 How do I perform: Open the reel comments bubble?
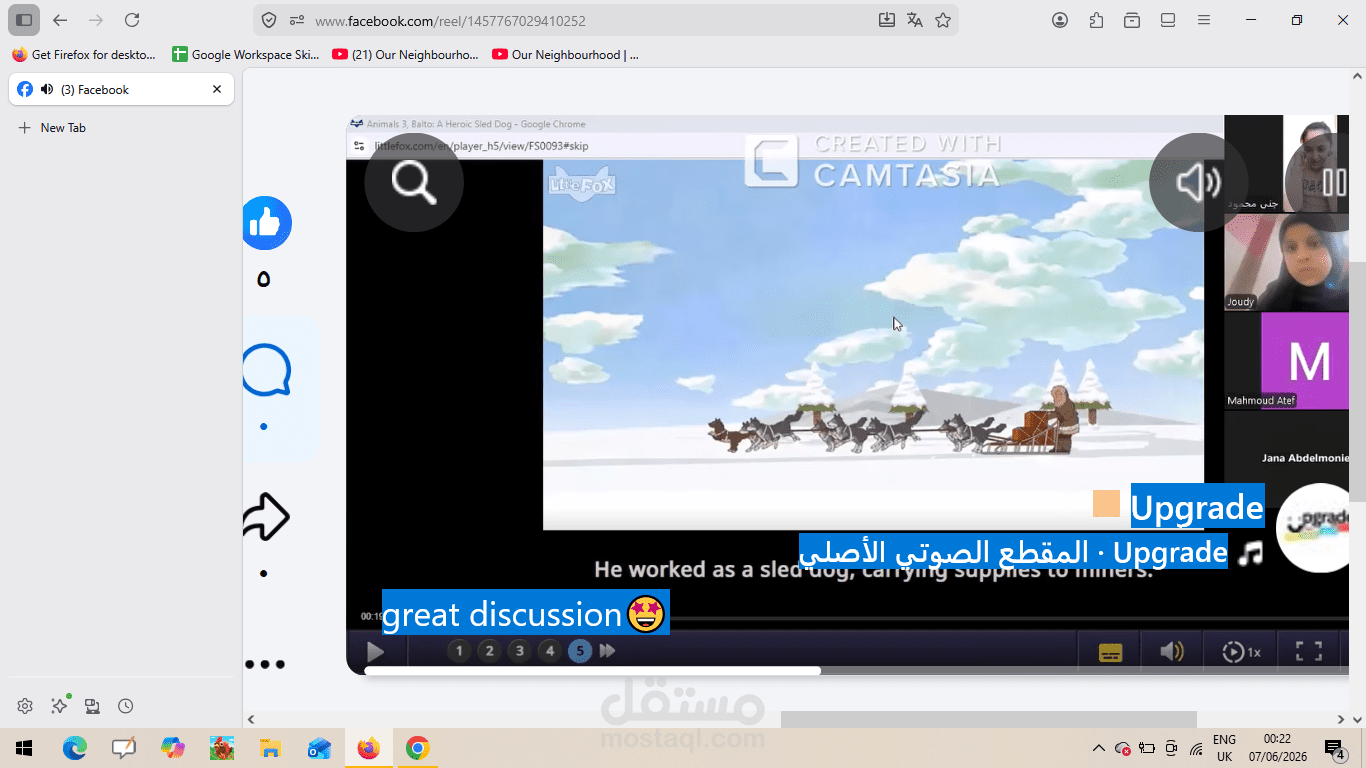(267, 370)
